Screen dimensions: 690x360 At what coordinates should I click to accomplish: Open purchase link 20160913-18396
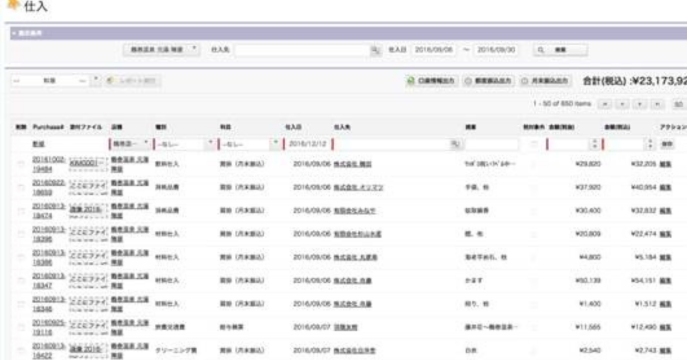[x=48, y=234]
